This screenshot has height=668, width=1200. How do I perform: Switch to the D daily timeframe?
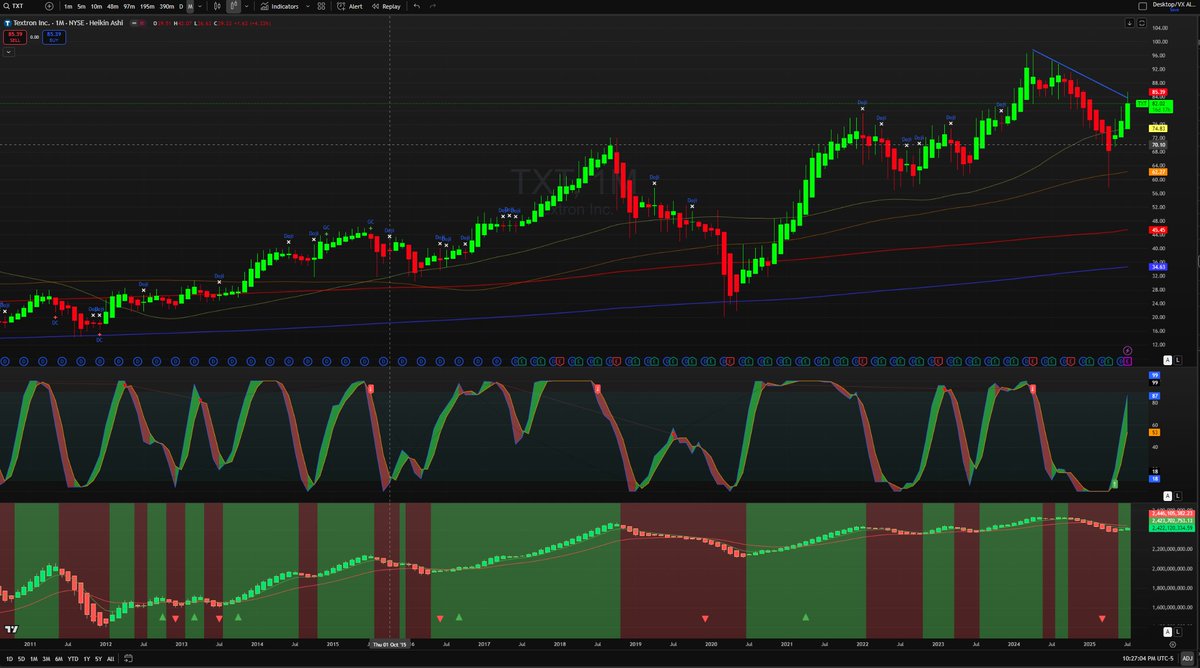coord(181,6)
